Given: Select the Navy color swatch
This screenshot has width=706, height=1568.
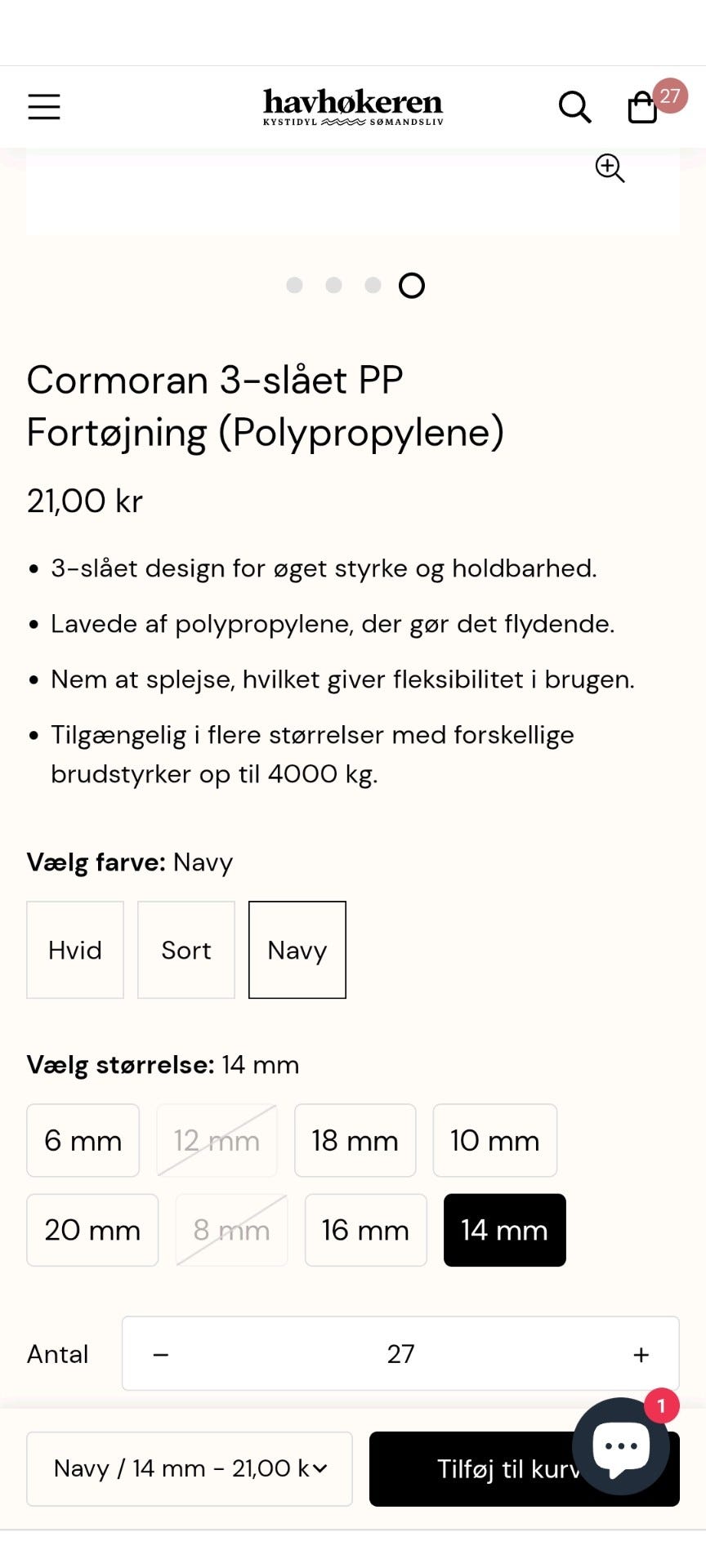Looking at the screenshot, I should click(x=296, y=950).
